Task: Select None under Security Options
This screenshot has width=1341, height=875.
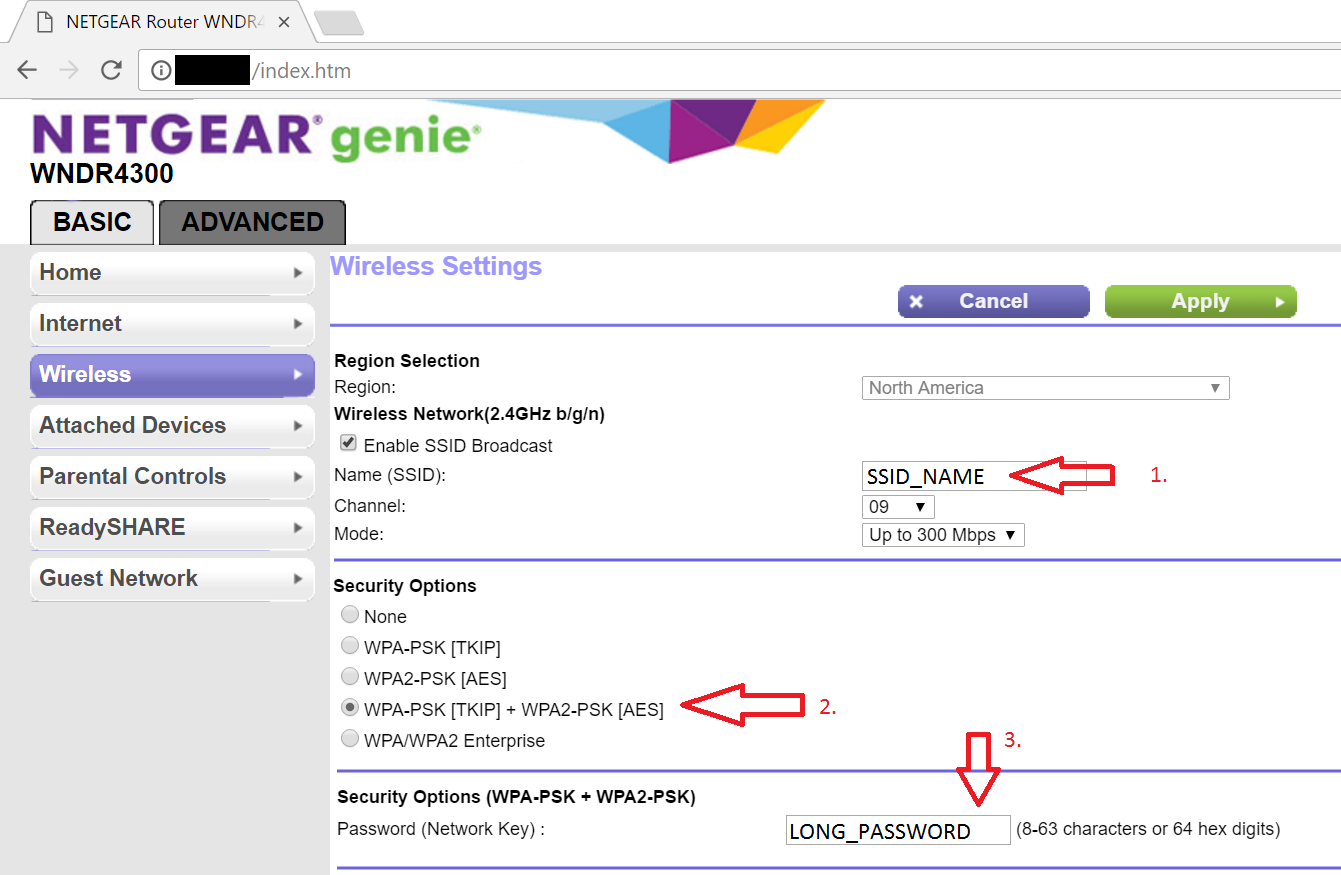Action: (350, 614)
